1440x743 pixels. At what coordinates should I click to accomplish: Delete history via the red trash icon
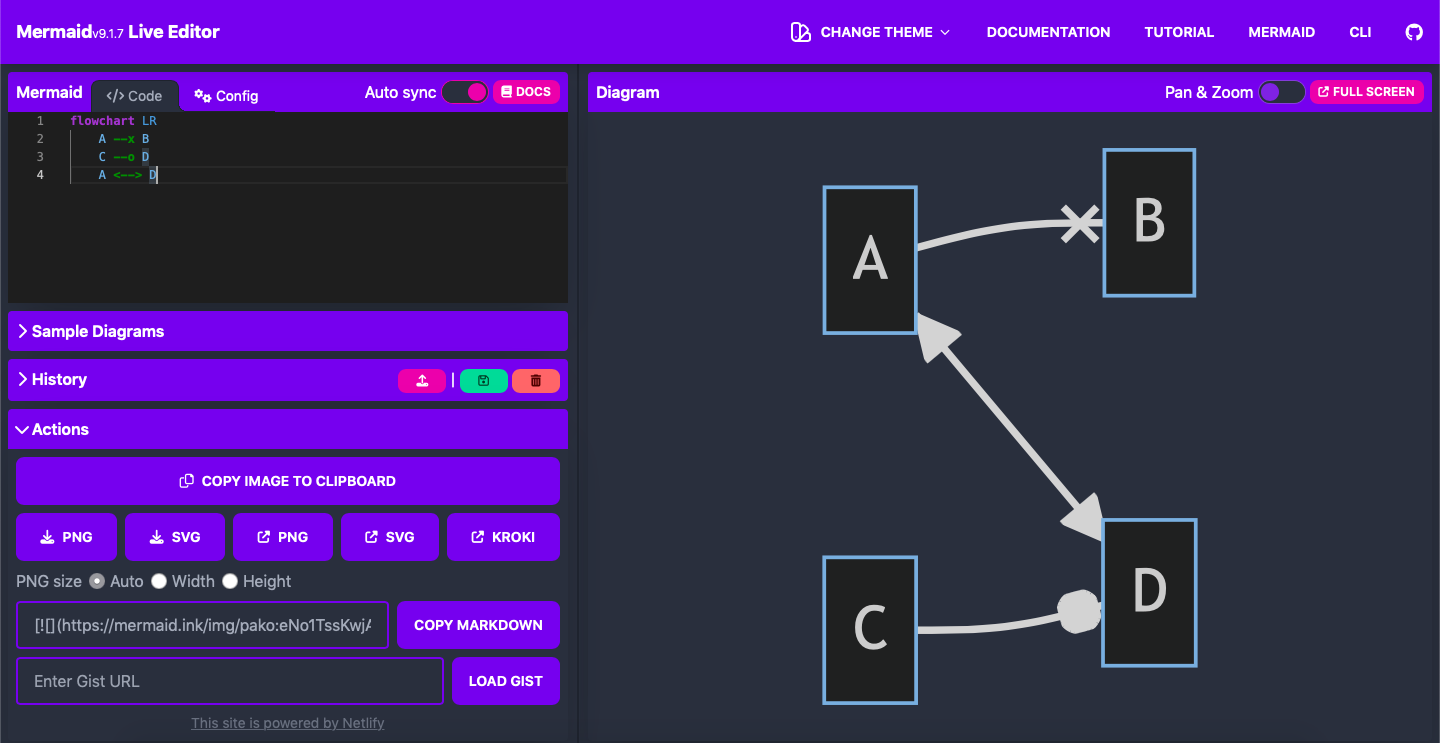(536, 381)
